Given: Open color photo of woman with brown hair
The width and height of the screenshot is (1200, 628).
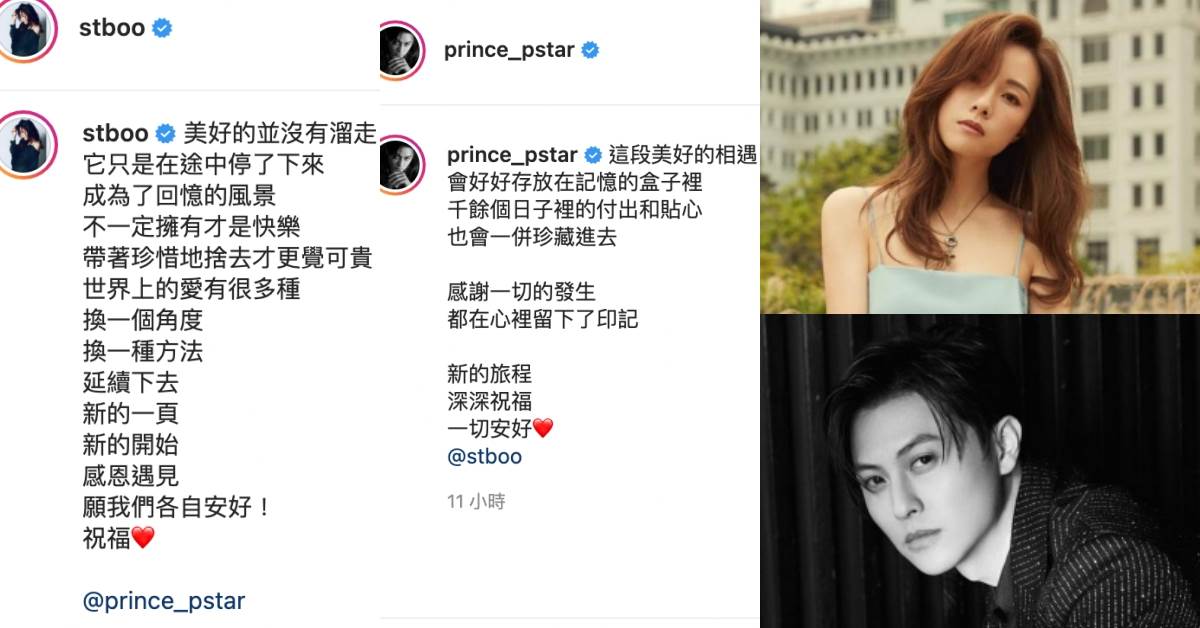Looking at the screenshot, I should (980, 157).
